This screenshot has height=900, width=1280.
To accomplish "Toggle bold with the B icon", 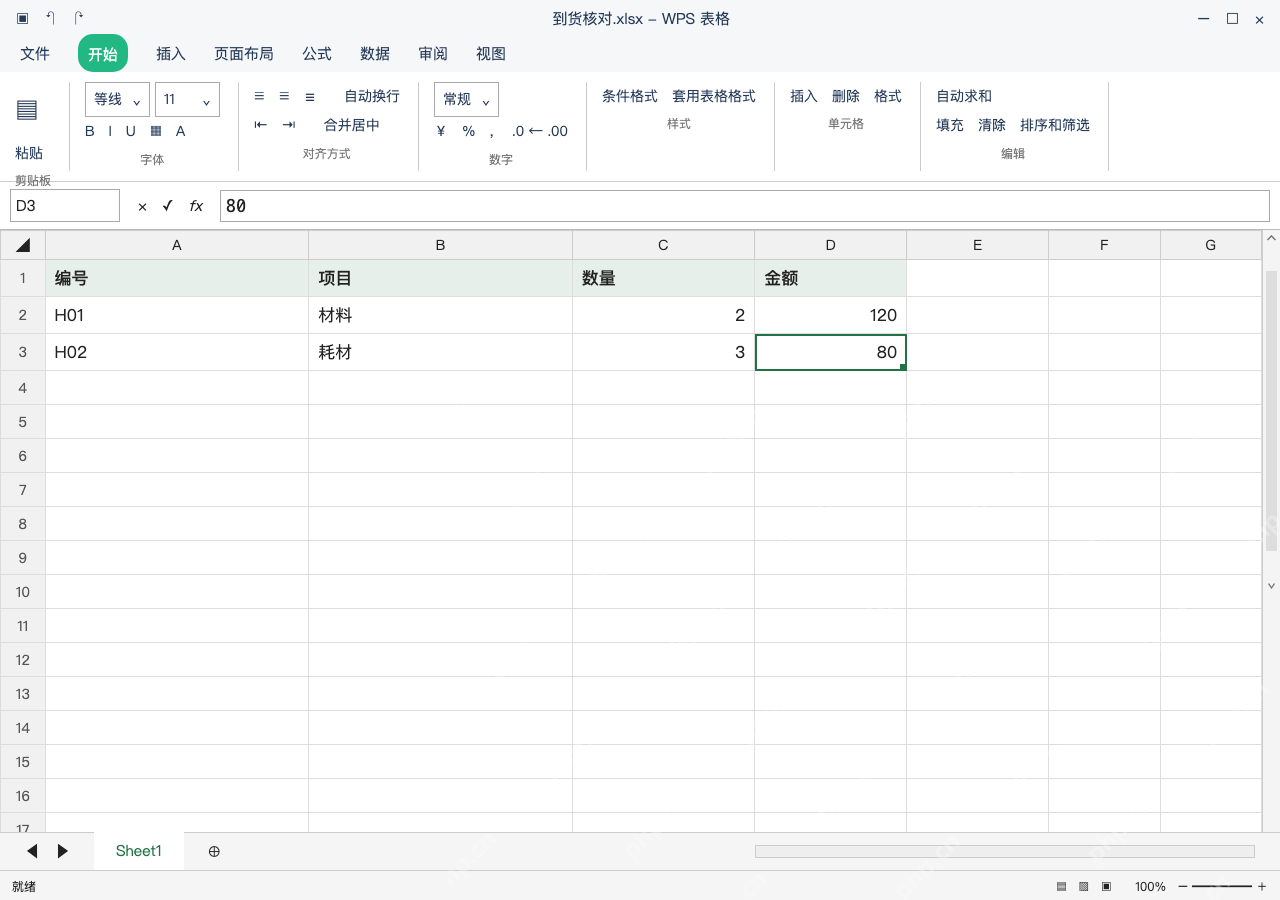I will coord(90,131).
